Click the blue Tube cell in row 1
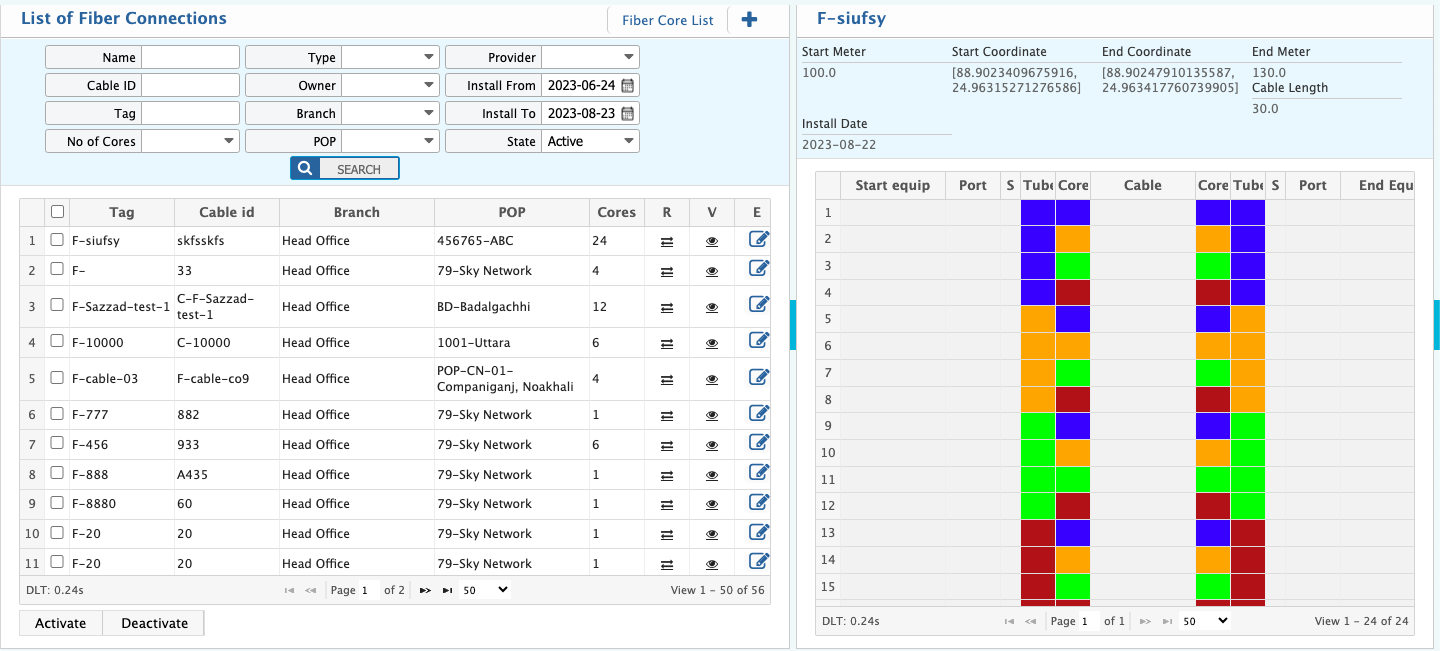 pos(1038,212)
